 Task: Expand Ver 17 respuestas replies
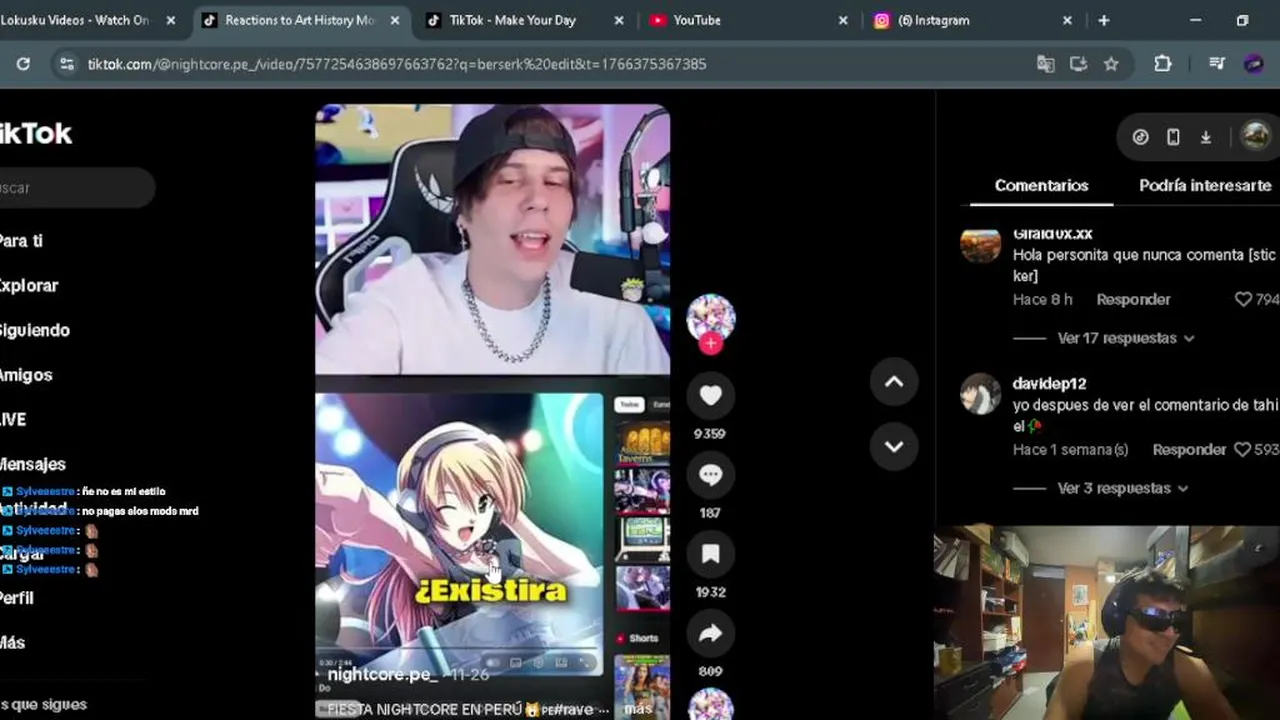click(x=1125, y=338)
